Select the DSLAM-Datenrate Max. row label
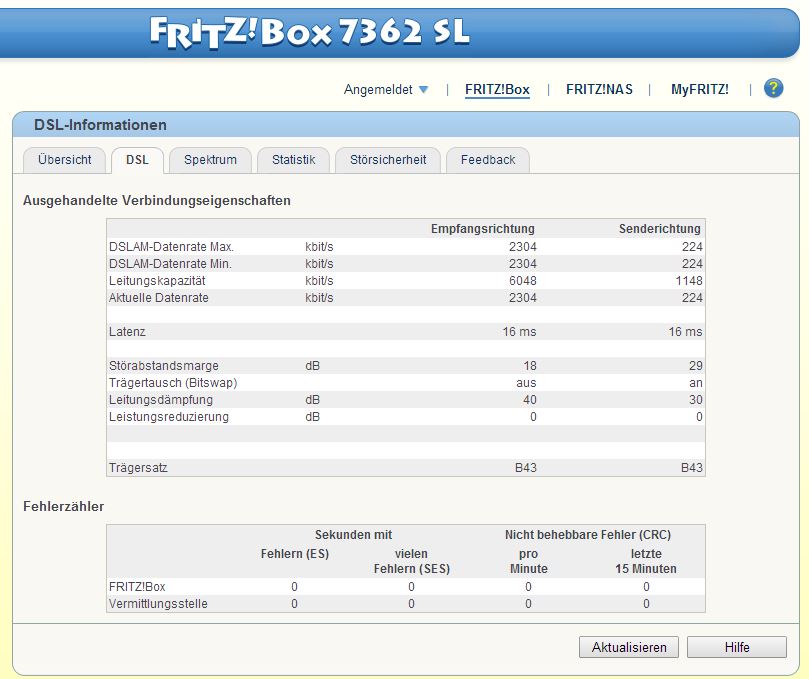 (171, 247)
